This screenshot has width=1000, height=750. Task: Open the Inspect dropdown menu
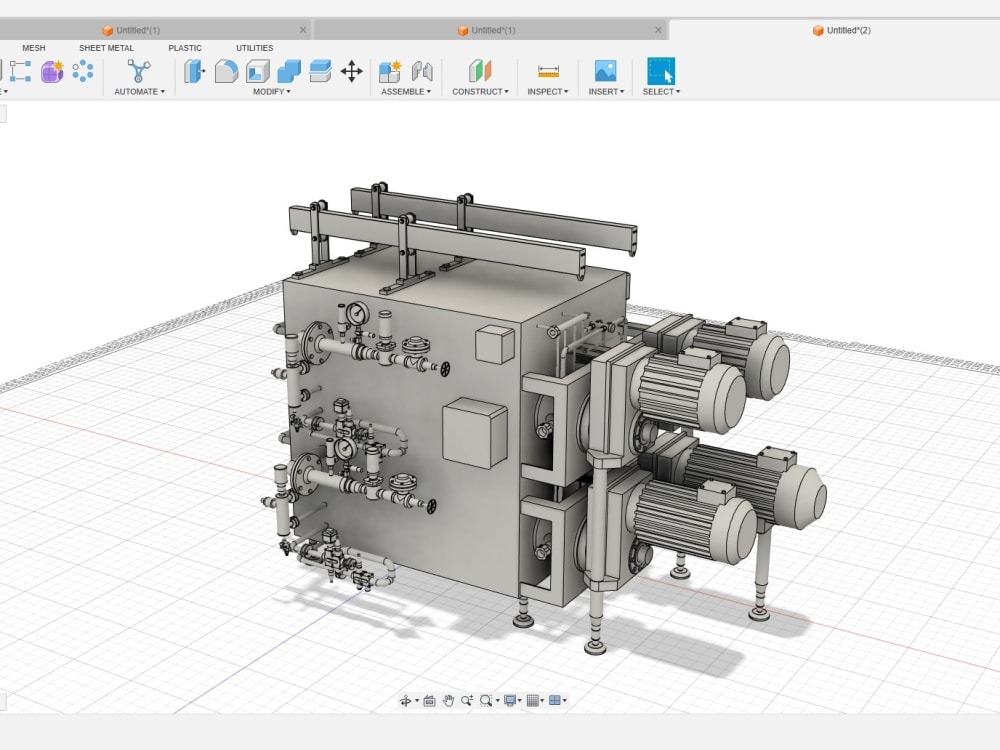click(546, 92)
